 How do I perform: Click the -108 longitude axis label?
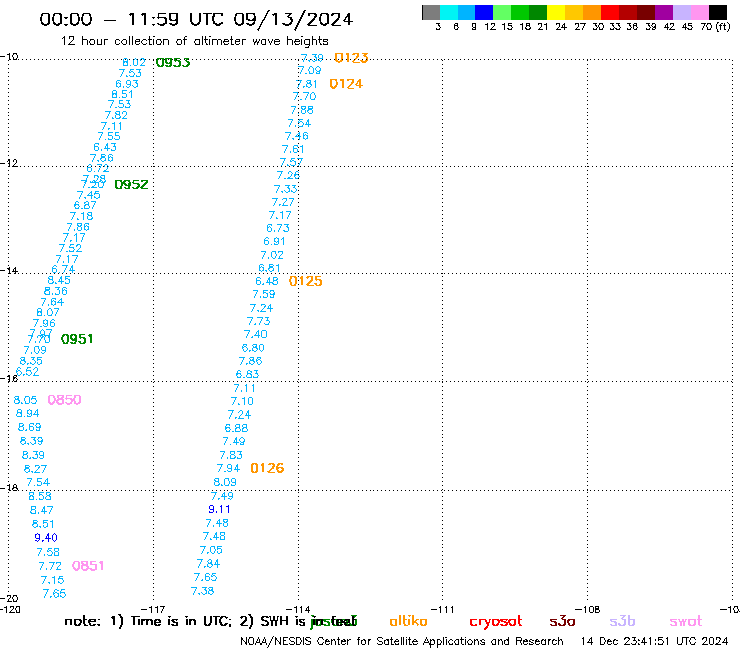point(588,609)
